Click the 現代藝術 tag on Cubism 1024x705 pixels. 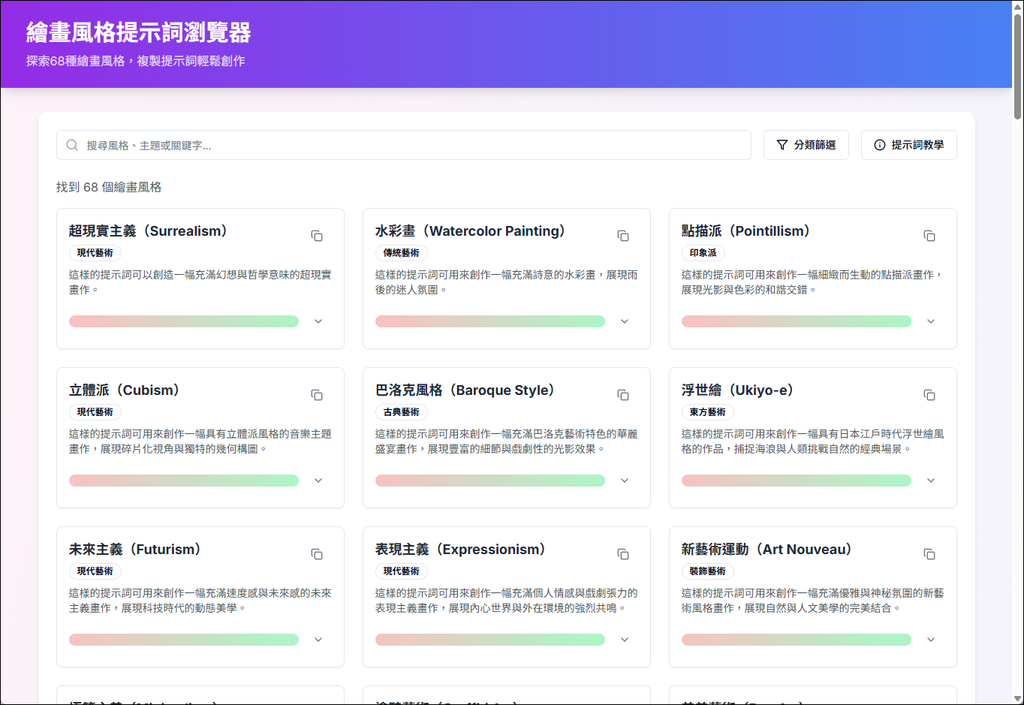(x=95, y=412)
